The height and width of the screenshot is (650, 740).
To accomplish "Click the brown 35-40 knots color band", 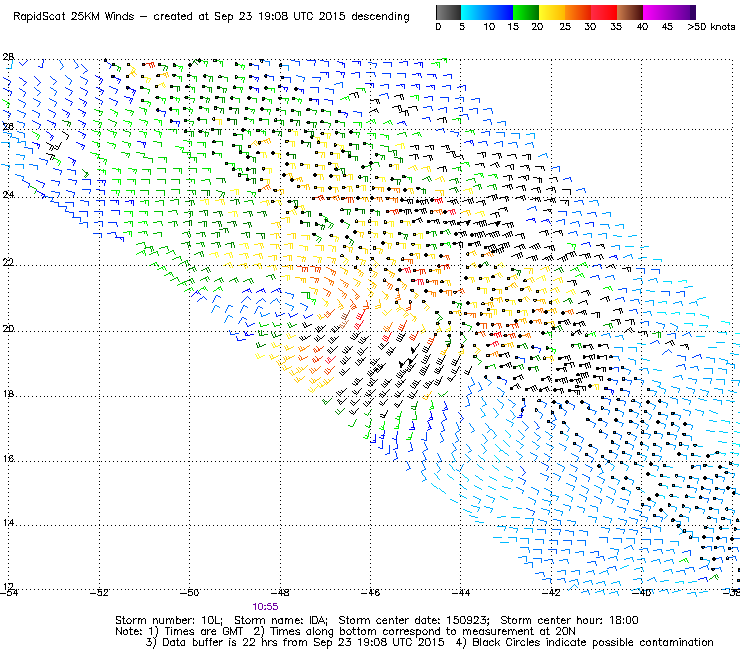I will pyautogui.click(x=630, y=12).
